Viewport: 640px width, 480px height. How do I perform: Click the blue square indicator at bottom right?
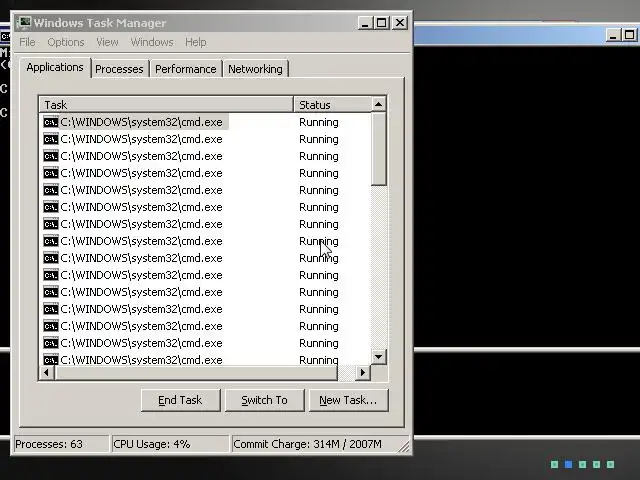point(568,464)
